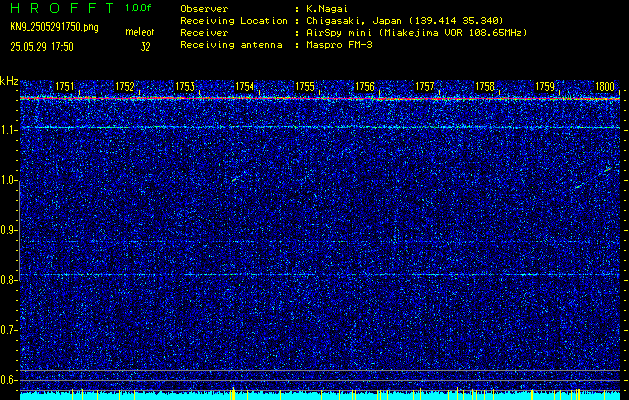Select the date stamp 25.05.29 17:50
This screenshot has width=629, height=400.
point(42,47)
